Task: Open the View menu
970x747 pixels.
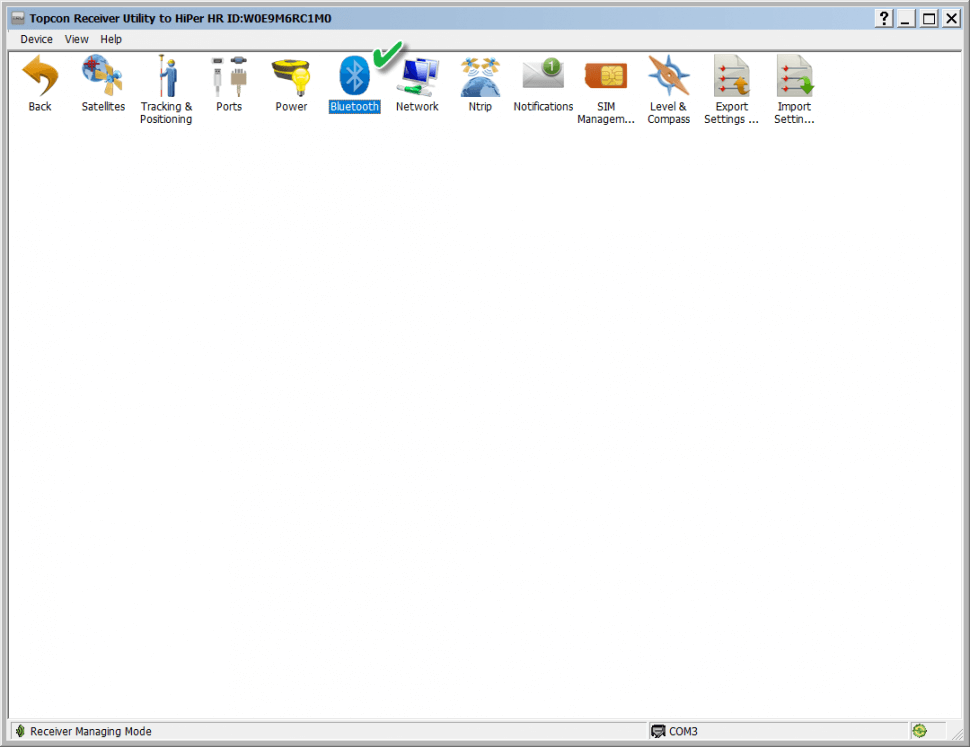Action: point(77,39)
